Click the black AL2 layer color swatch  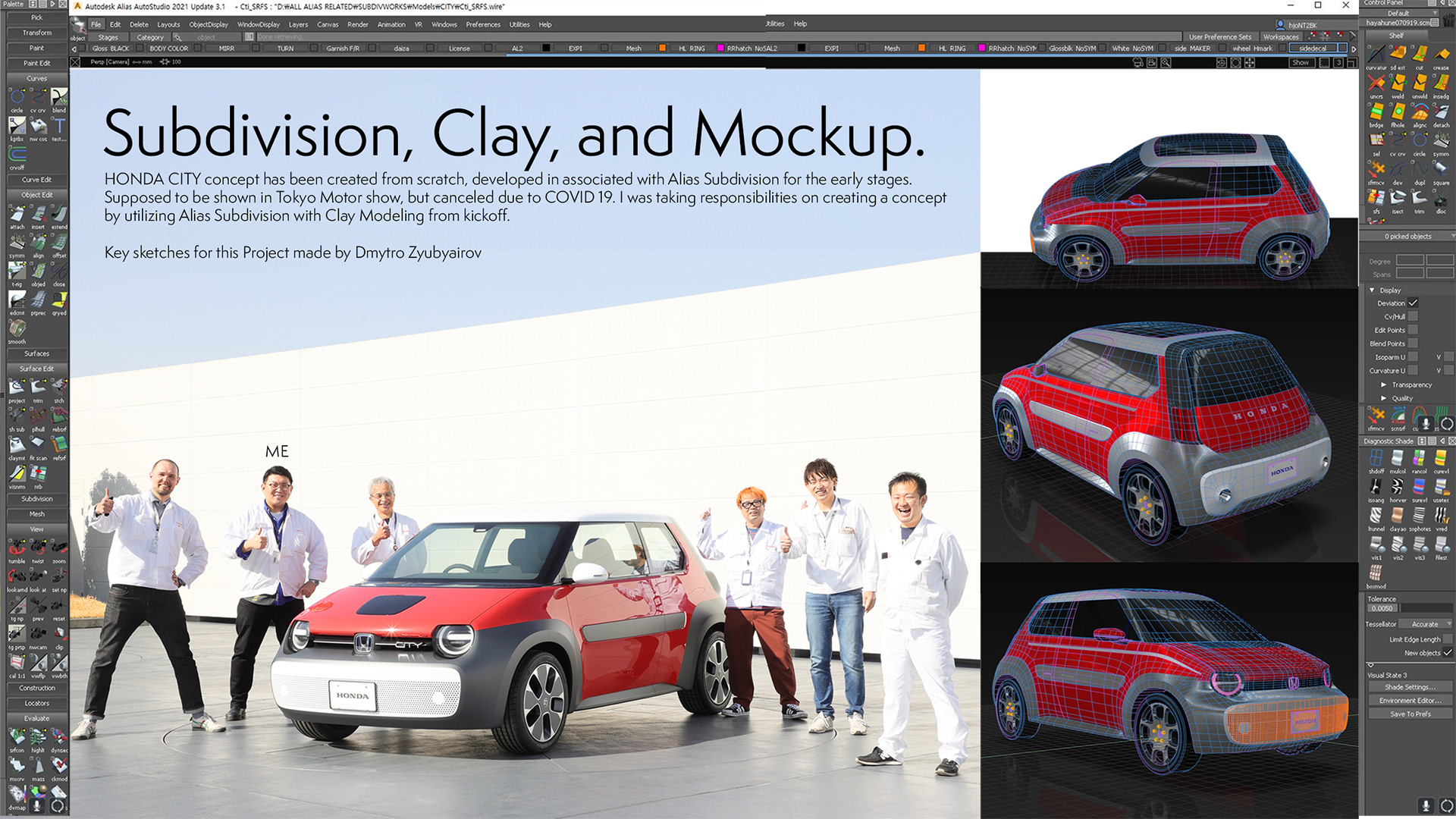(x=546, y=48)
